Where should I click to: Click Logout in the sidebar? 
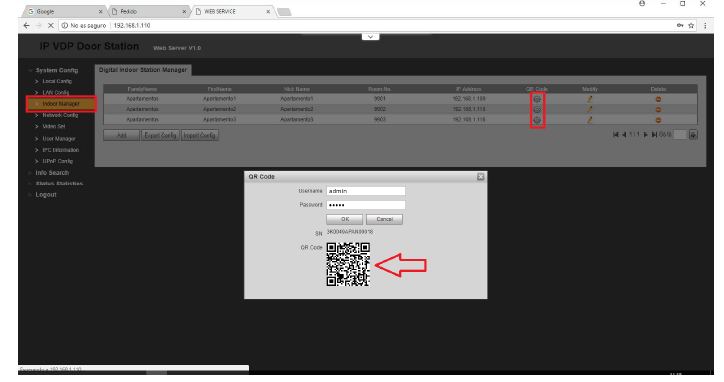pyautogui.click(x=46, y=195)
